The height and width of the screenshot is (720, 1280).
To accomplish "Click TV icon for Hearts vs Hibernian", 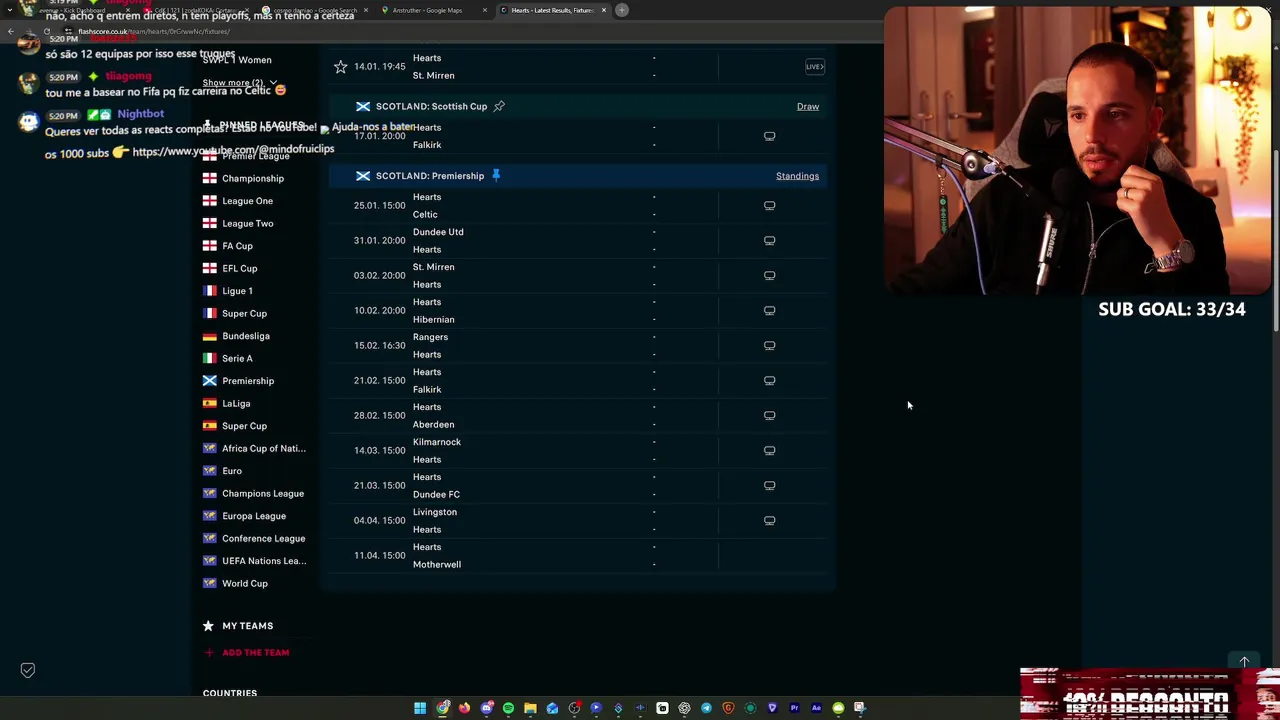I will [769, 311].
